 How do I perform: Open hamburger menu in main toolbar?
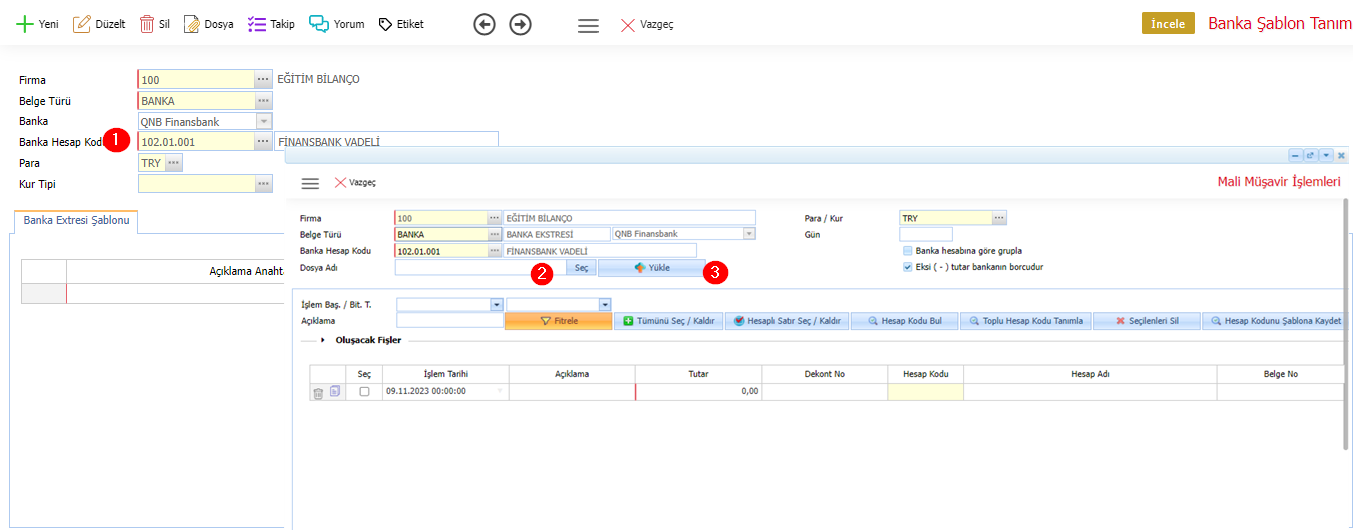coord(589,26)
